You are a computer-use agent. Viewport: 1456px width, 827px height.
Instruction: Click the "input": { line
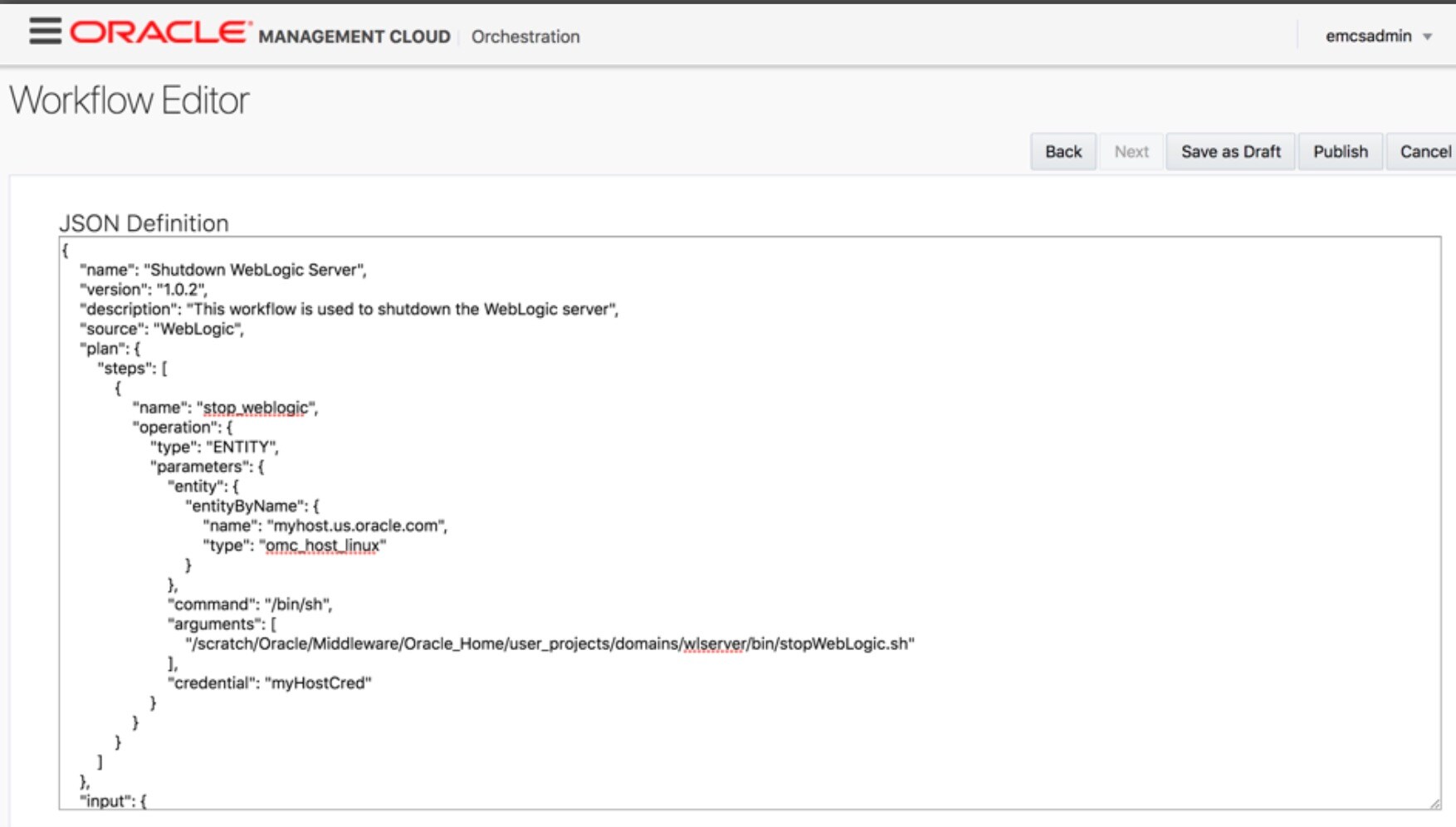click(x=113, y=800)
